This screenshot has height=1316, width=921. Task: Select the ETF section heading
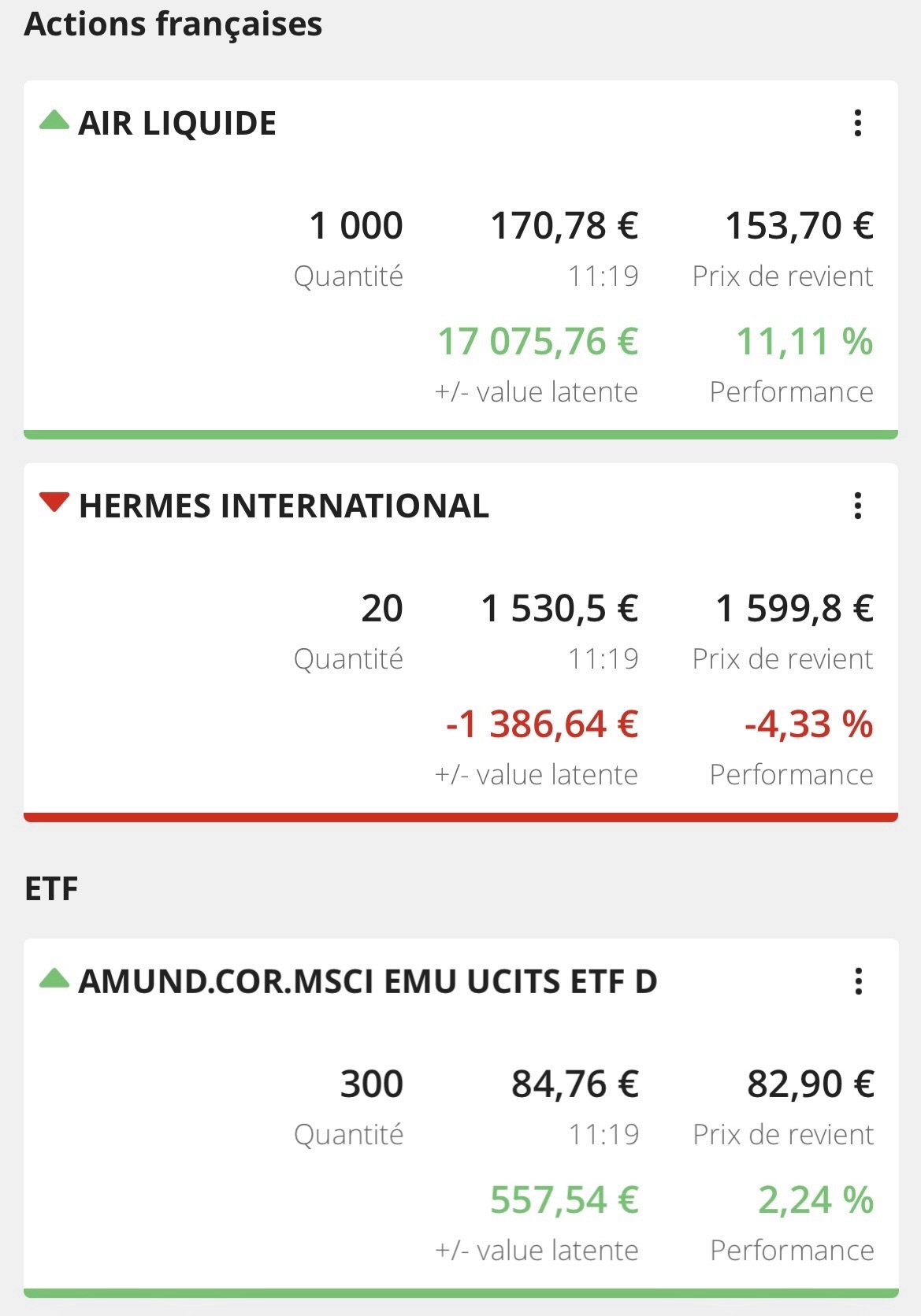51,889
